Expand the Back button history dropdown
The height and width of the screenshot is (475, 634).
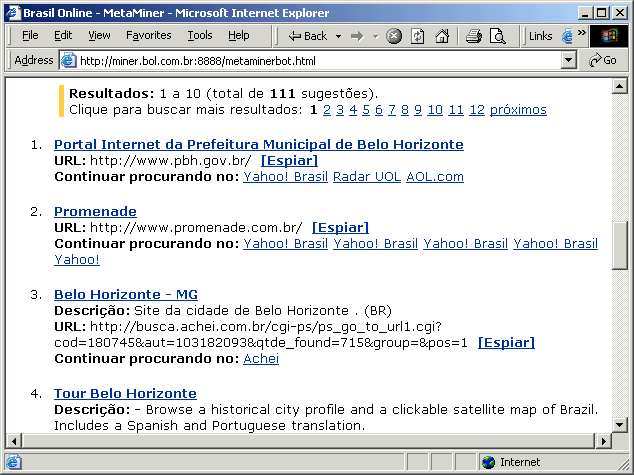point(336,36)
